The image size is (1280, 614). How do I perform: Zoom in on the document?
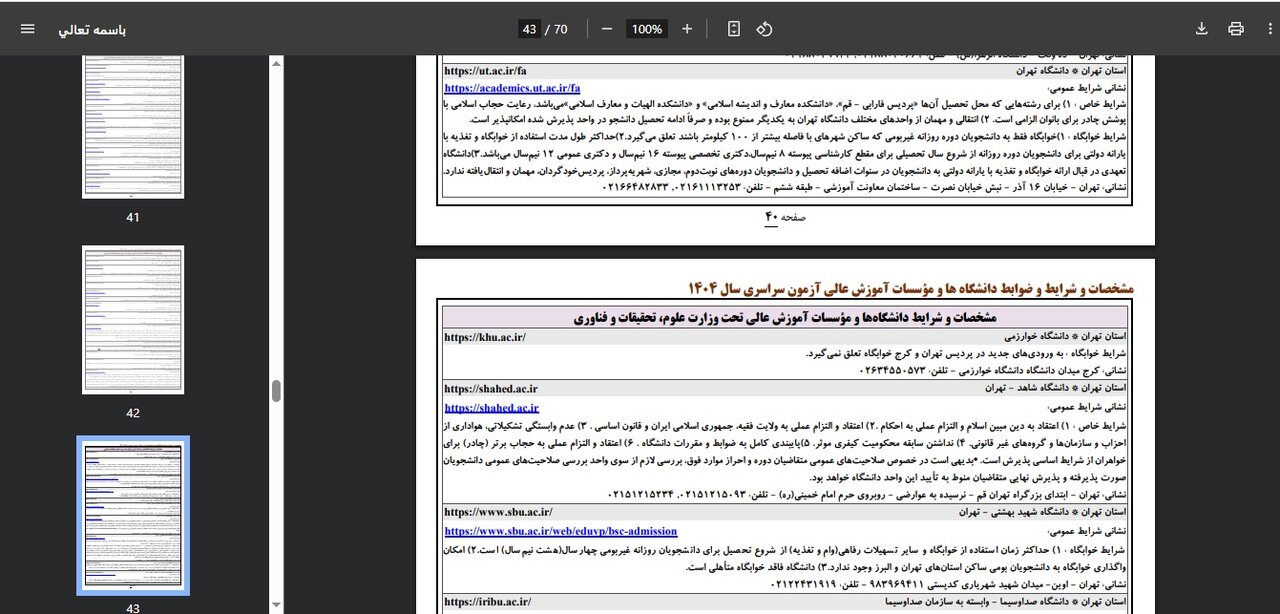coord(687,29)
